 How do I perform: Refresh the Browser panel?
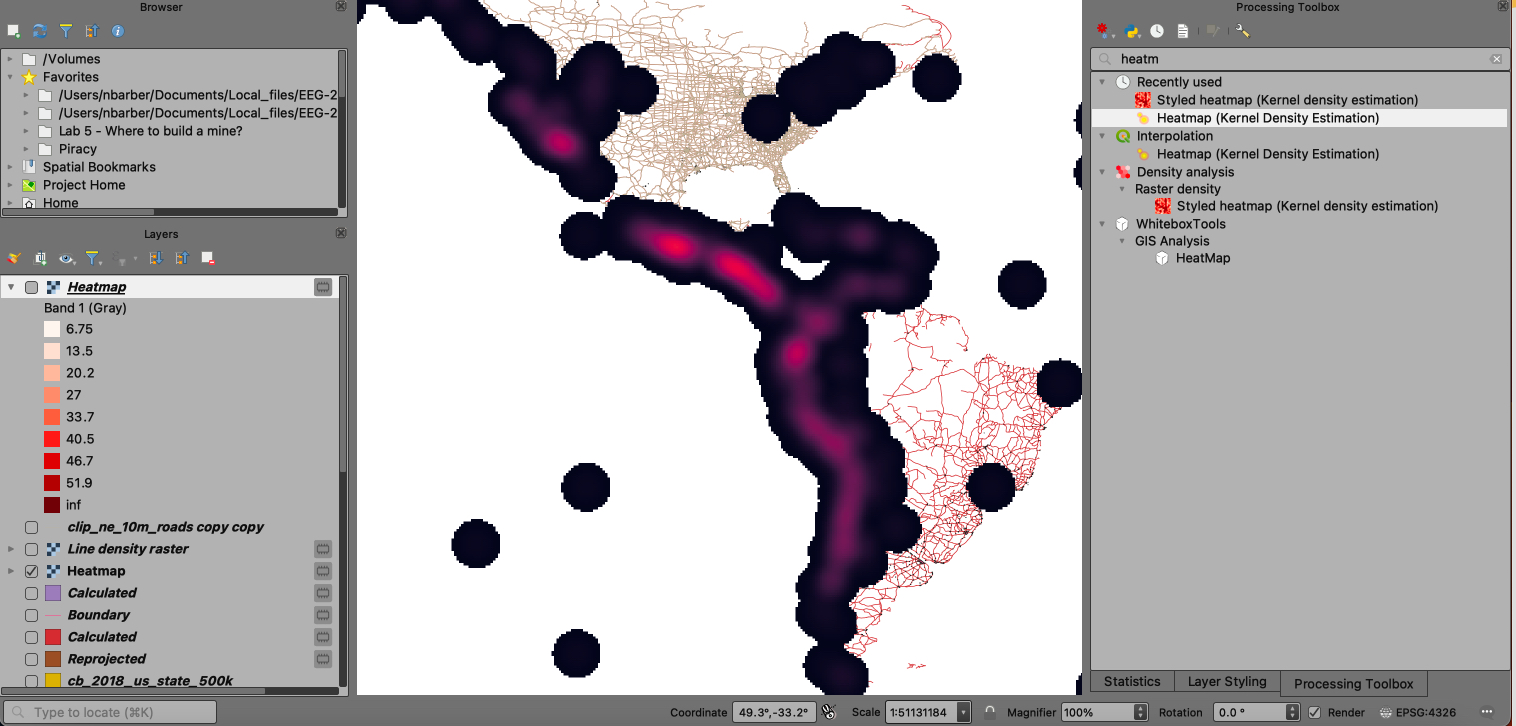coord(40,32)
